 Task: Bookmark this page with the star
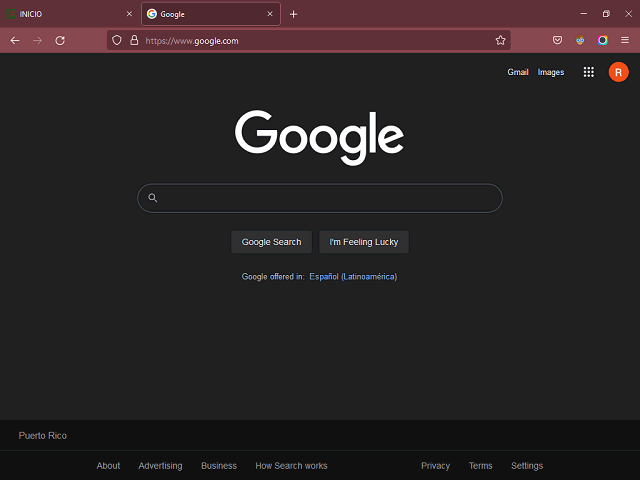point(500,40)
